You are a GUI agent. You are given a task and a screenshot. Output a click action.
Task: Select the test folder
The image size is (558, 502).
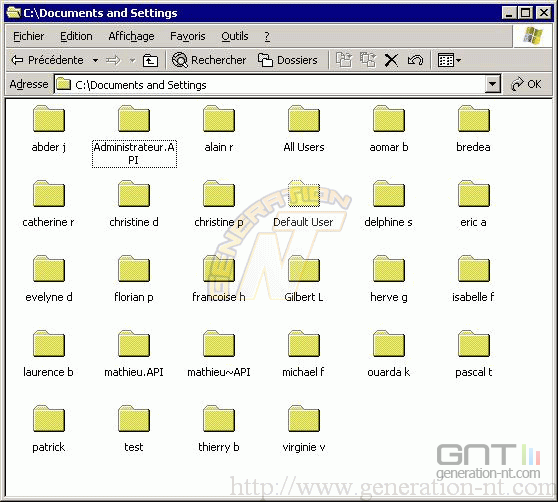[134, 429]
